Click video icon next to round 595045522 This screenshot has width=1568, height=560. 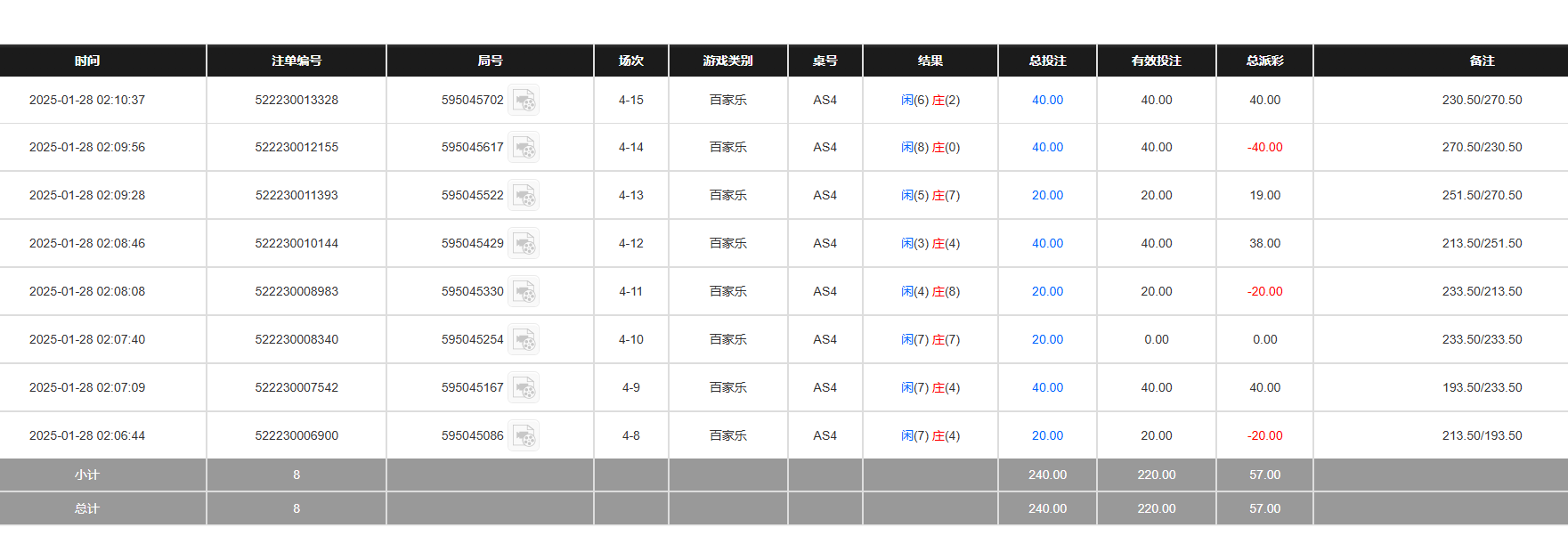[x=524, y=195]
